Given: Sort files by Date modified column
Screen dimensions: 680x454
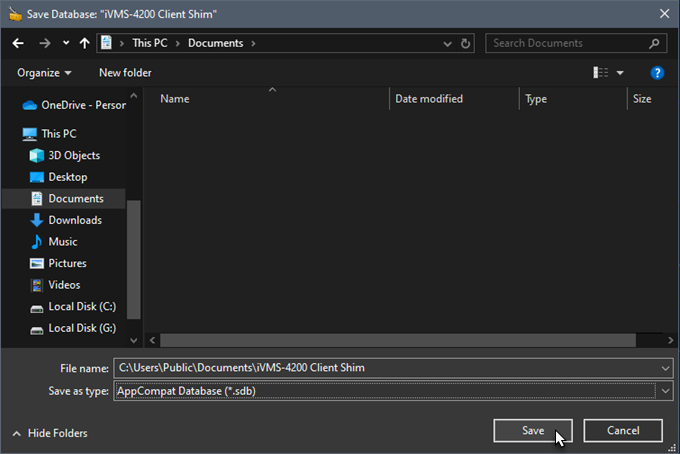Looking at the screenshot, I should [428, 99].
